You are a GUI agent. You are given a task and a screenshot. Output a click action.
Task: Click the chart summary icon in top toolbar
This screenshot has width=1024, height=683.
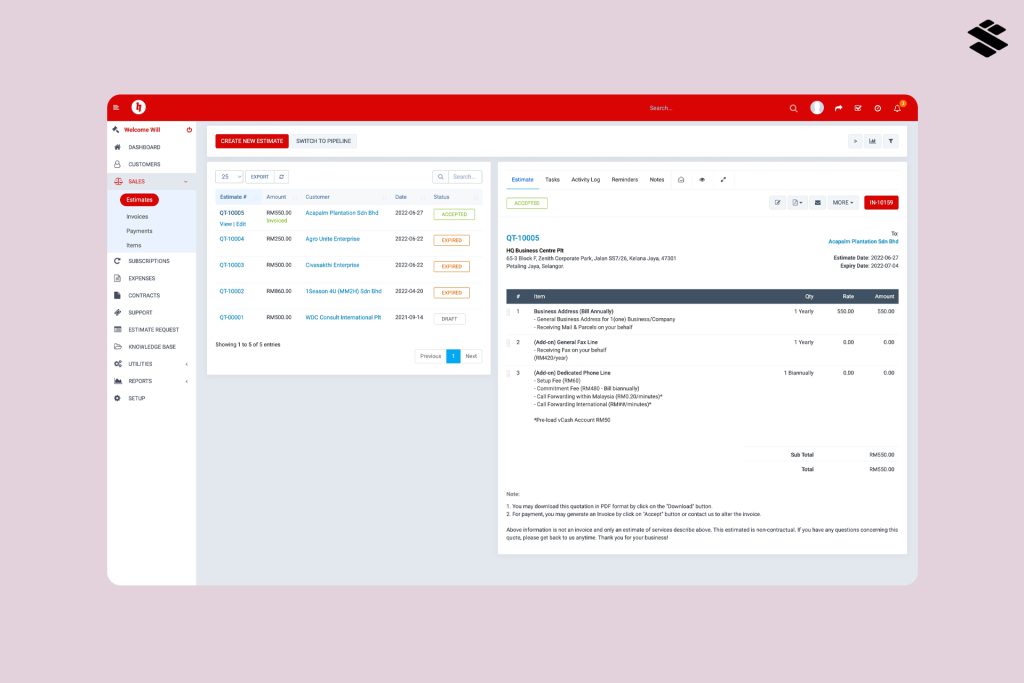(x=872, y=141)
